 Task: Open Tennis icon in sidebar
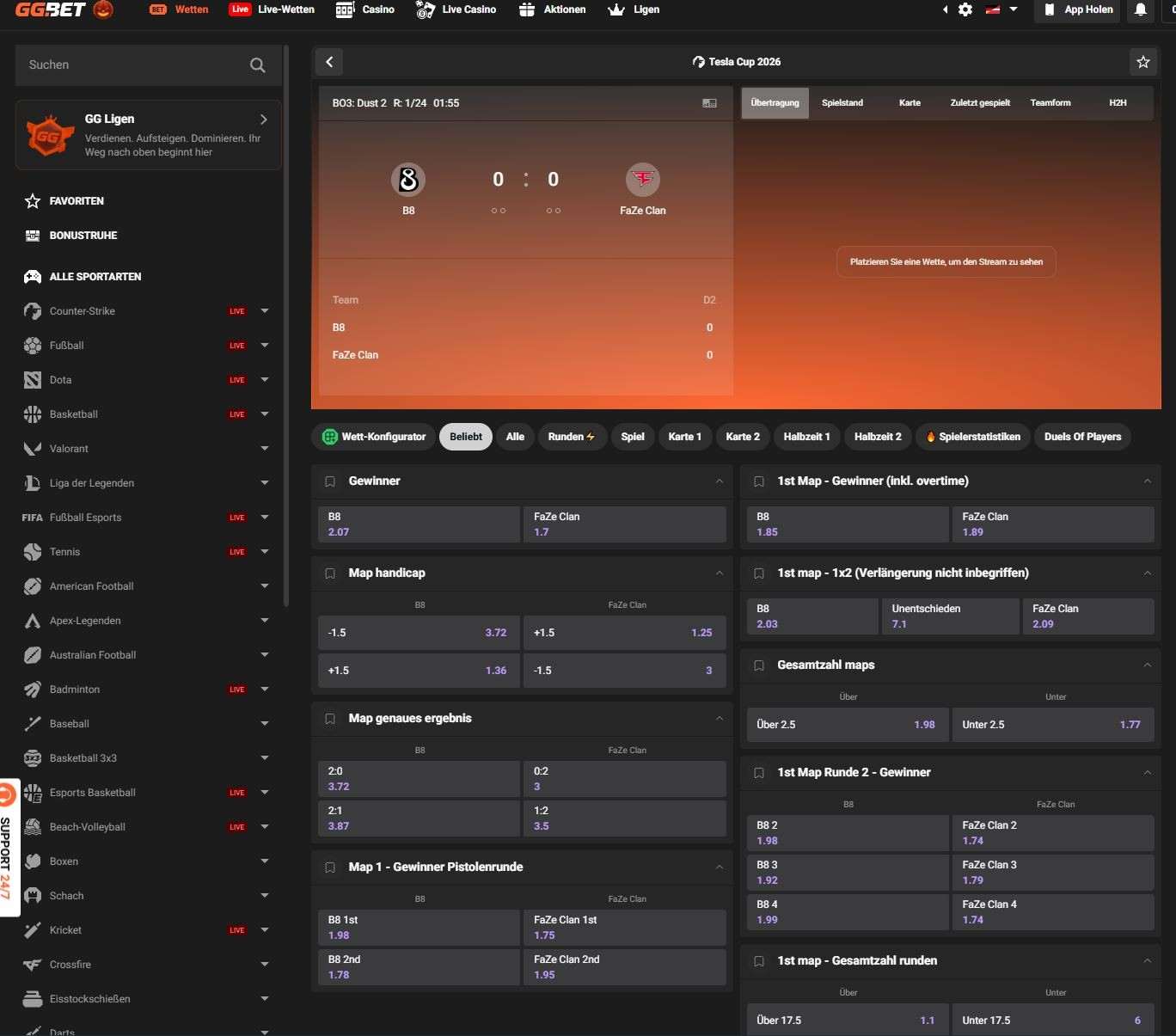pyautogui.click(x=33, y=552)
